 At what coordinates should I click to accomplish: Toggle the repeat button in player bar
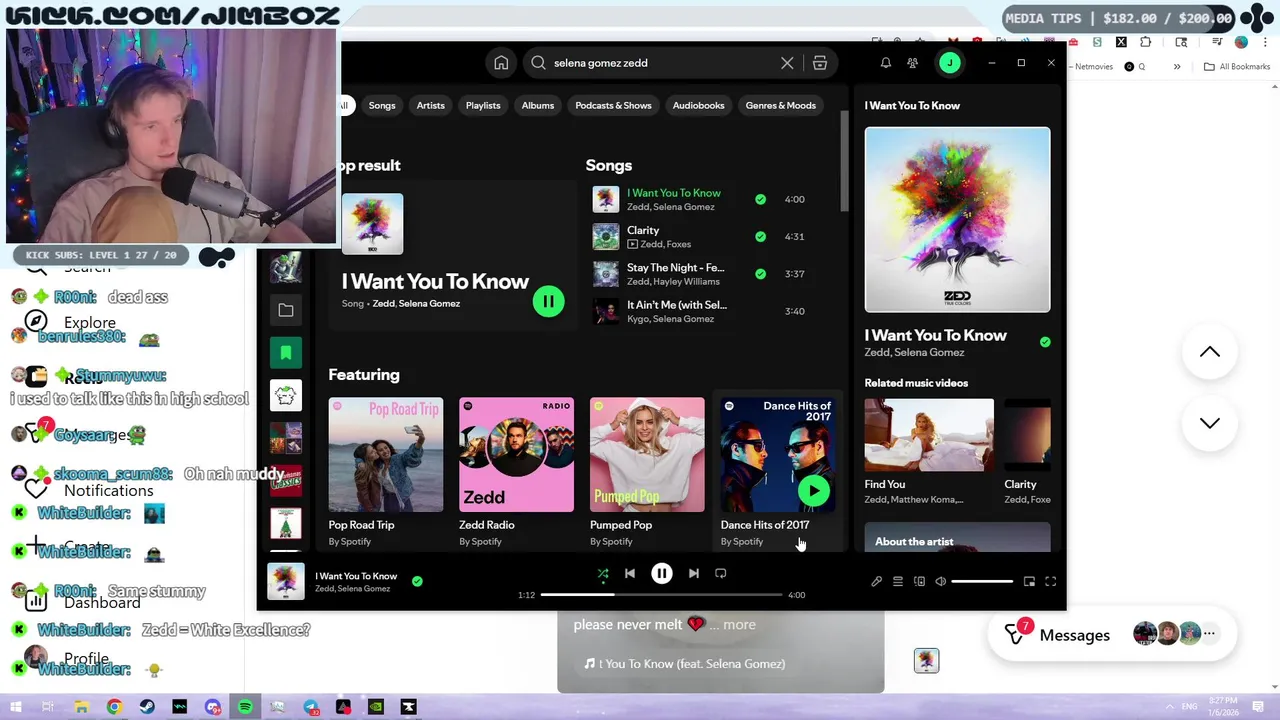[721, 573]
